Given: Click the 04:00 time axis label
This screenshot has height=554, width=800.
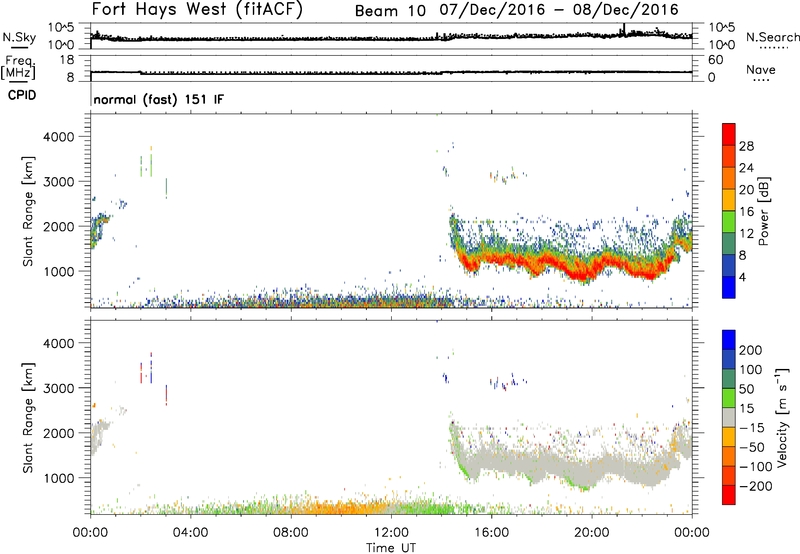Looking at the screenshot, I should 190,533.
